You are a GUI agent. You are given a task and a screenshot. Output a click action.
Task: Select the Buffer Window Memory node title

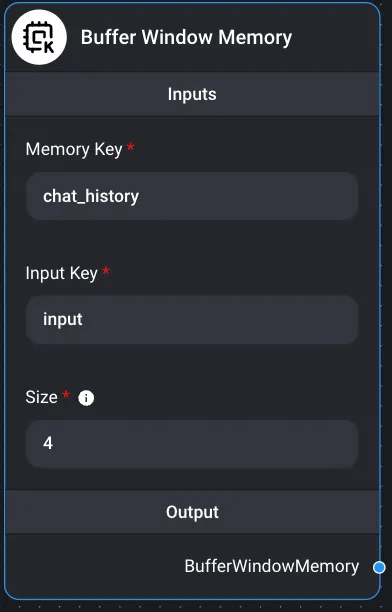[186, 37]
